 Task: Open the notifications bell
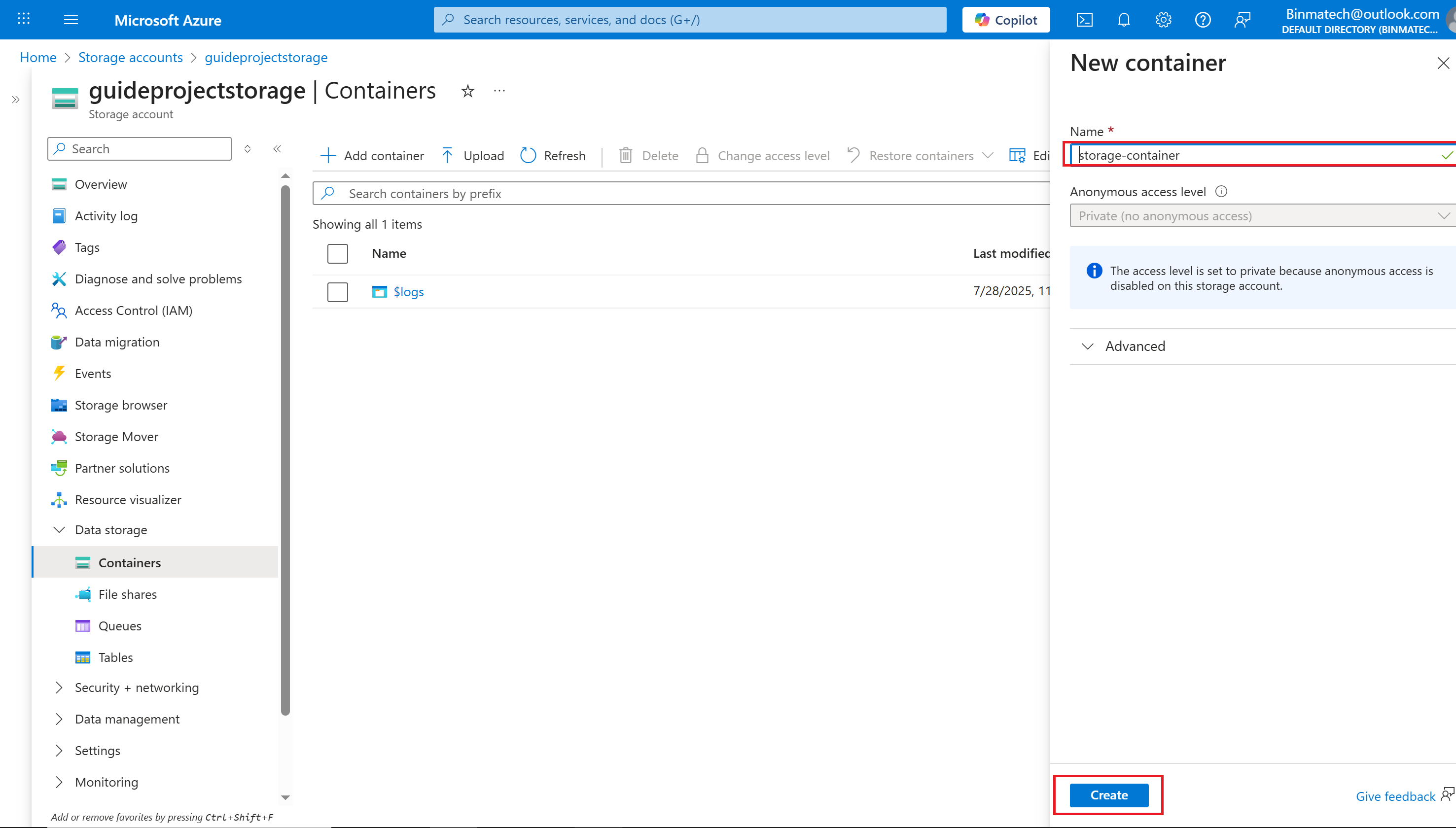[x=1124, y=20]
